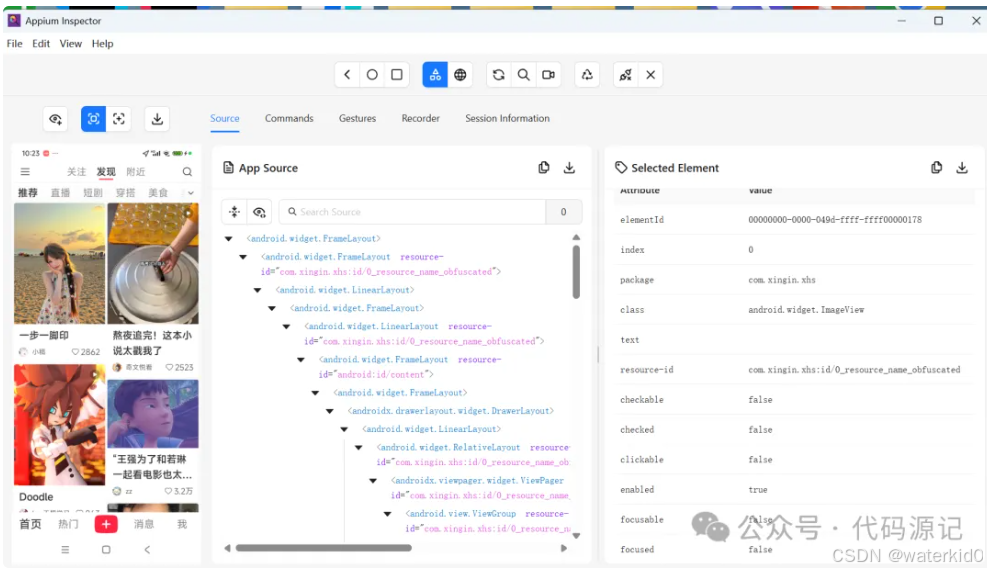Copy Selected Element attributes to clipboard
987x573 pixels.
[x=937, y=167]
